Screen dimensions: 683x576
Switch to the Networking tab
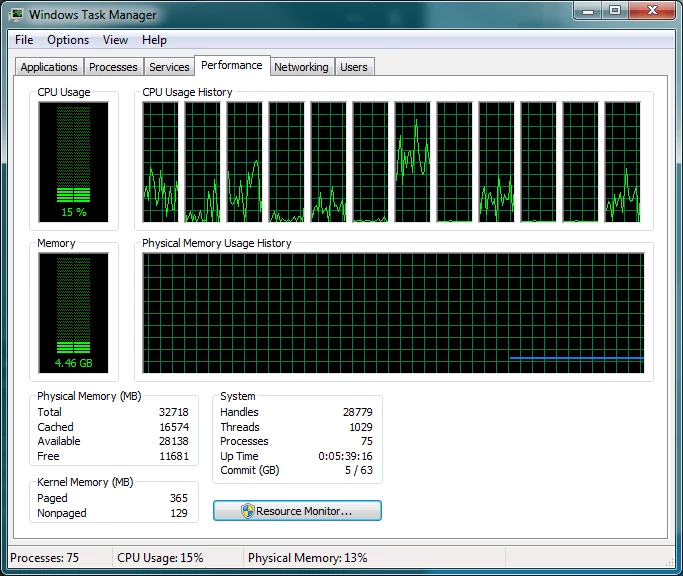pos(301,67)
